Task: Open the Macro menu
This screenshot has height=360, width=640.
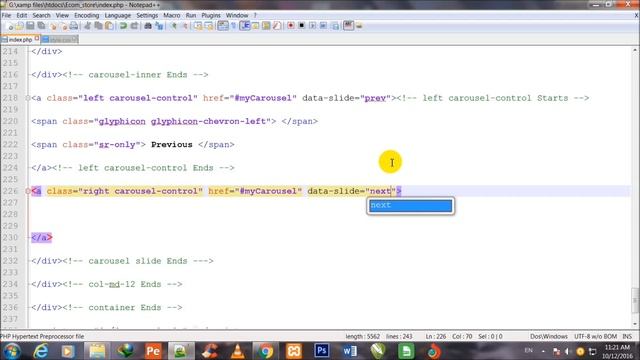Action: 171,16
